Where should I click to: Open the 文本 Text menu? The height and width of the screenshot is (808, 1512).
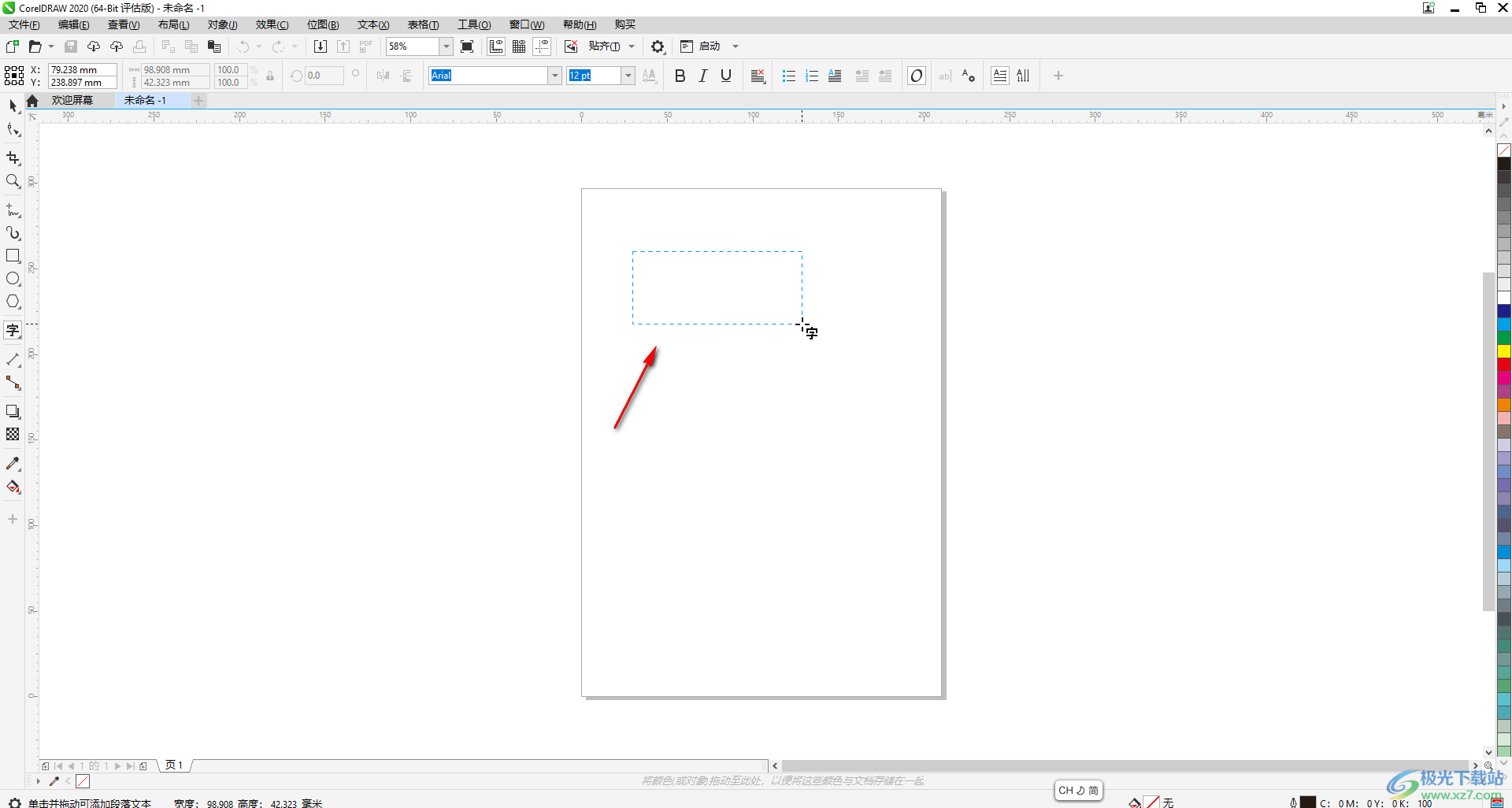tap(373, 24)
